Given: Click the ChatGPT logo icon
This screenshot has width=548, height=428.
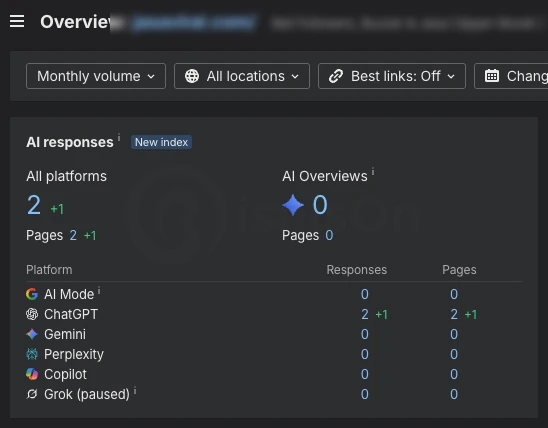Looking at the screenshot, I should [32, 314].
